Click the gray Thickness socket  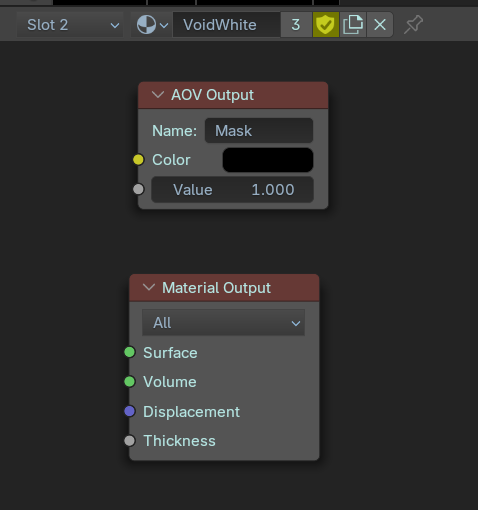(130, 441)
